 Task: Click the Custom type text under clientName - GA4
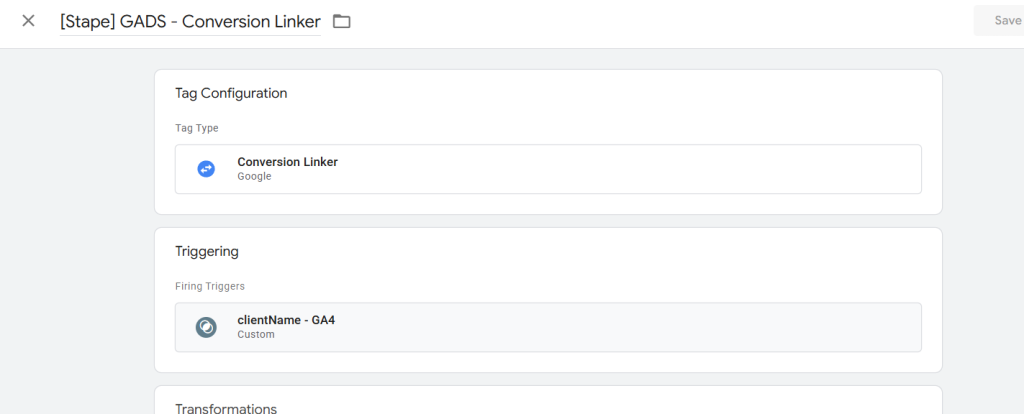click(256, 335)
